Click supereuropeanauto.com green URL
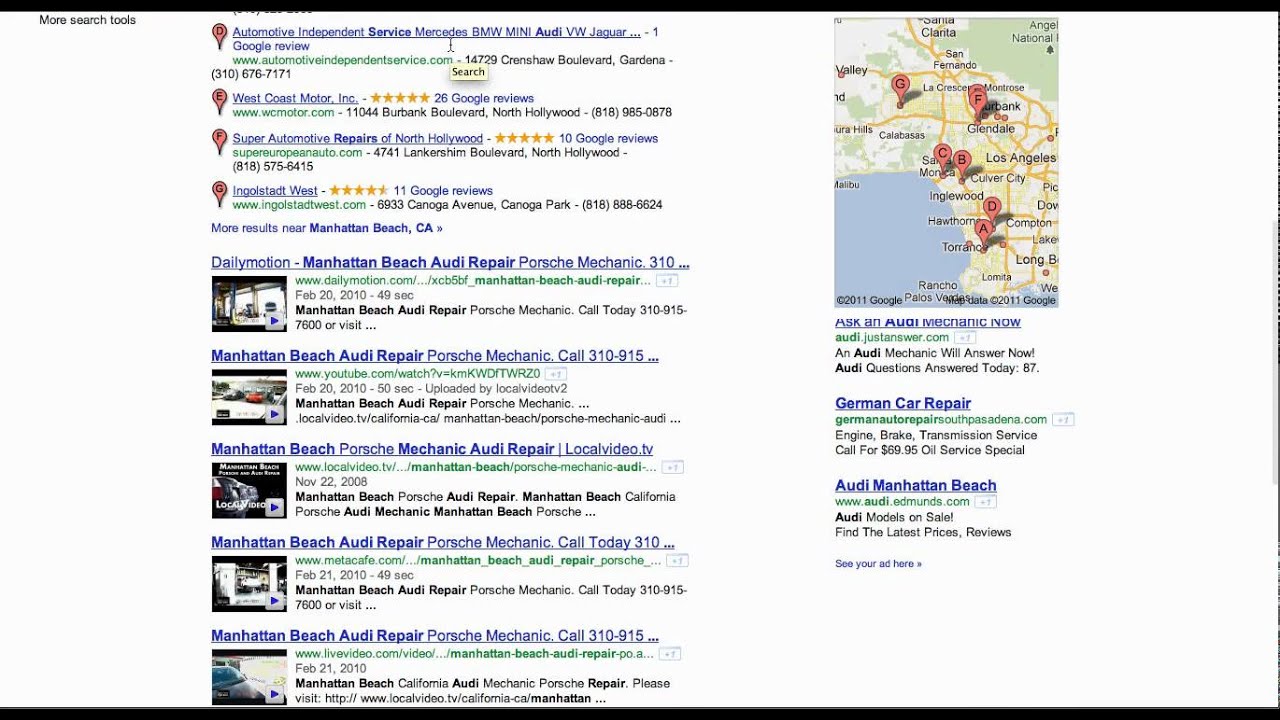Viewport: 1280px width, 720px height. [297, 152]
